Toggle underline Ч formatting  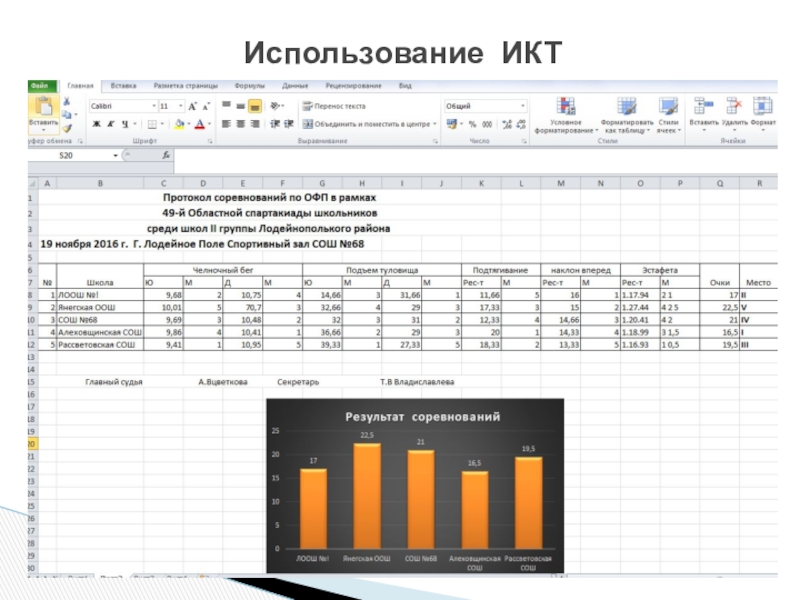124,124
